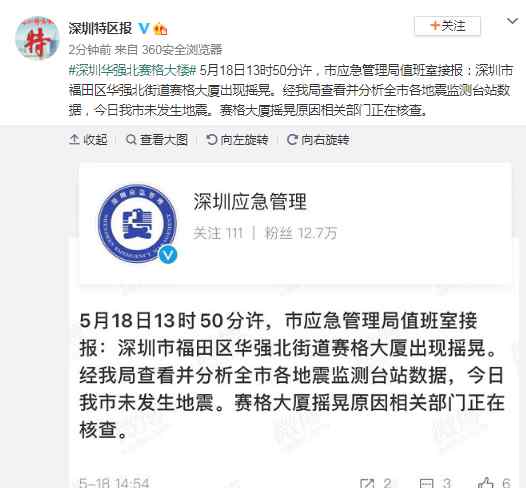Viewport: 526px width, 488px height.
Task: Open the 深圳特区报 profile avatar
Action: coord(37,38)
